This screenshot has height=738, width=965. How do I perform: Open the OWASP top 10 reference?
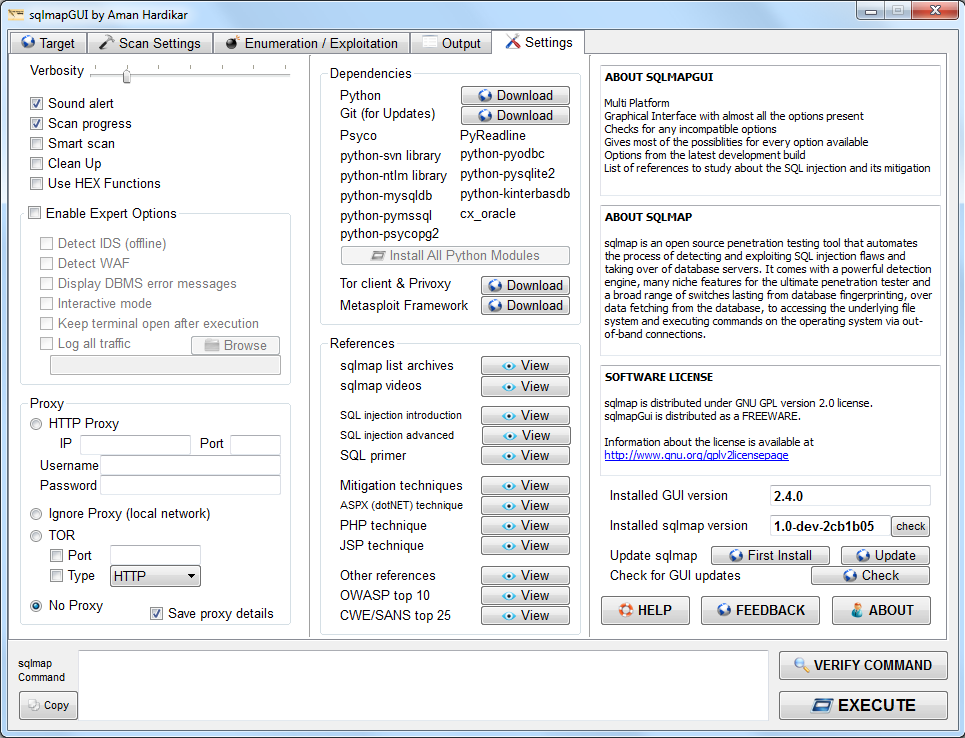coord(525,595)
